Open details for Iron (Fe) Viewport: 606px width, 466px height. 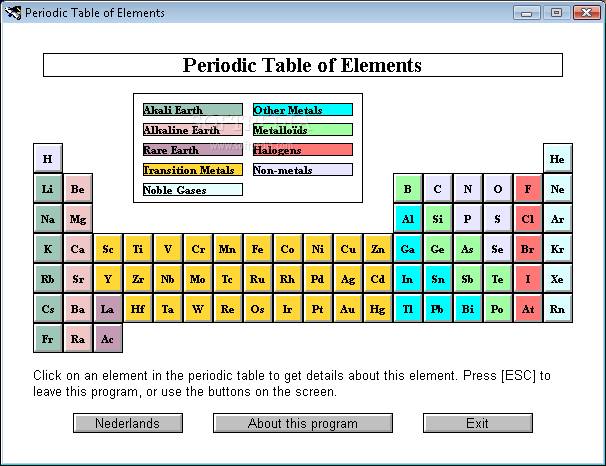click(257, 249)
